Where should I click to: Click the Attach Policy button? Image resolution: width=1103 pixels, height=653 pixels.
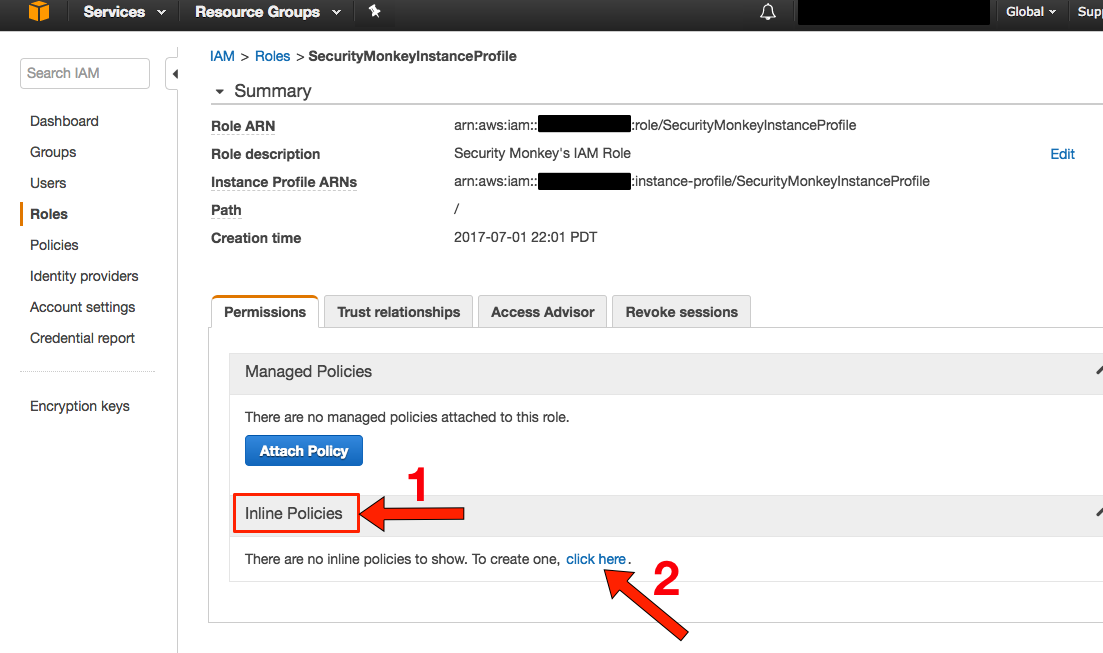pyautogui.click(x=304, y=450)
